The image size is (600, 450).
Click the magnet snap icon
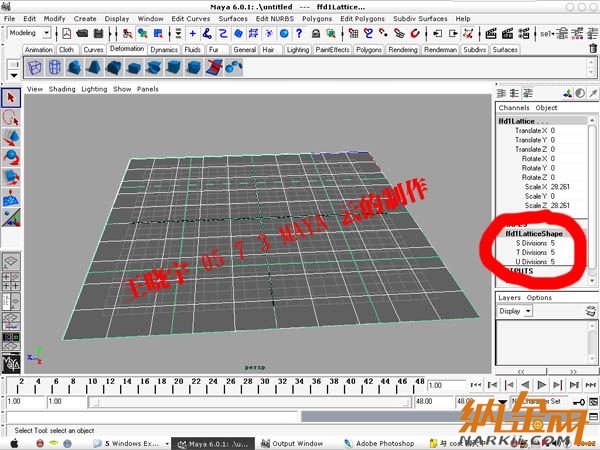coord(415,34)
